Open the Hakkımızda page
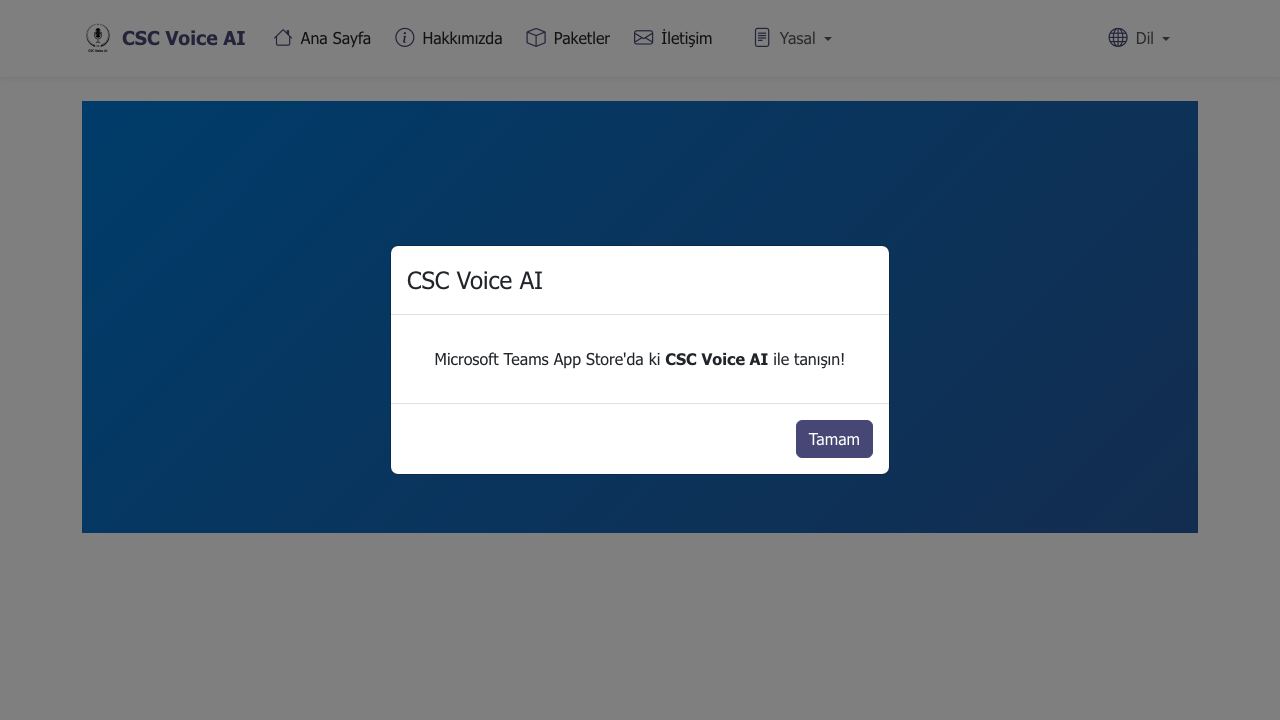Viewport: 1280px width, 720px height. click(449, 38)
